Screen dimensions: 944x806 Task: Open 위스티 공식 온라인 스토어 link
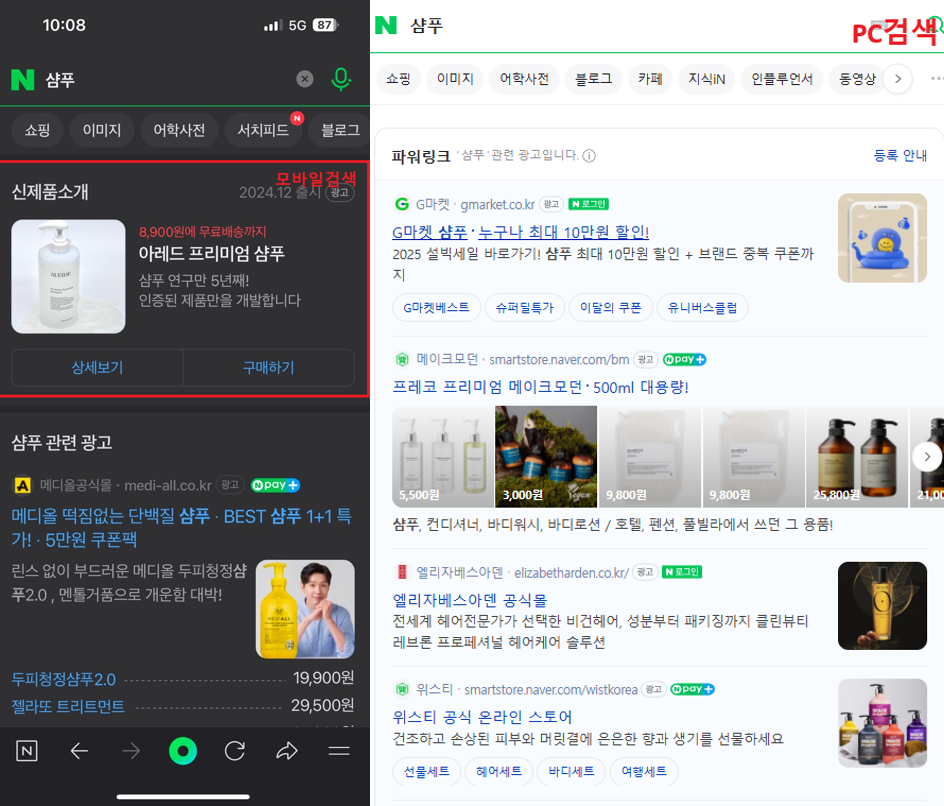pyautogui.click(x=482, y=717)
